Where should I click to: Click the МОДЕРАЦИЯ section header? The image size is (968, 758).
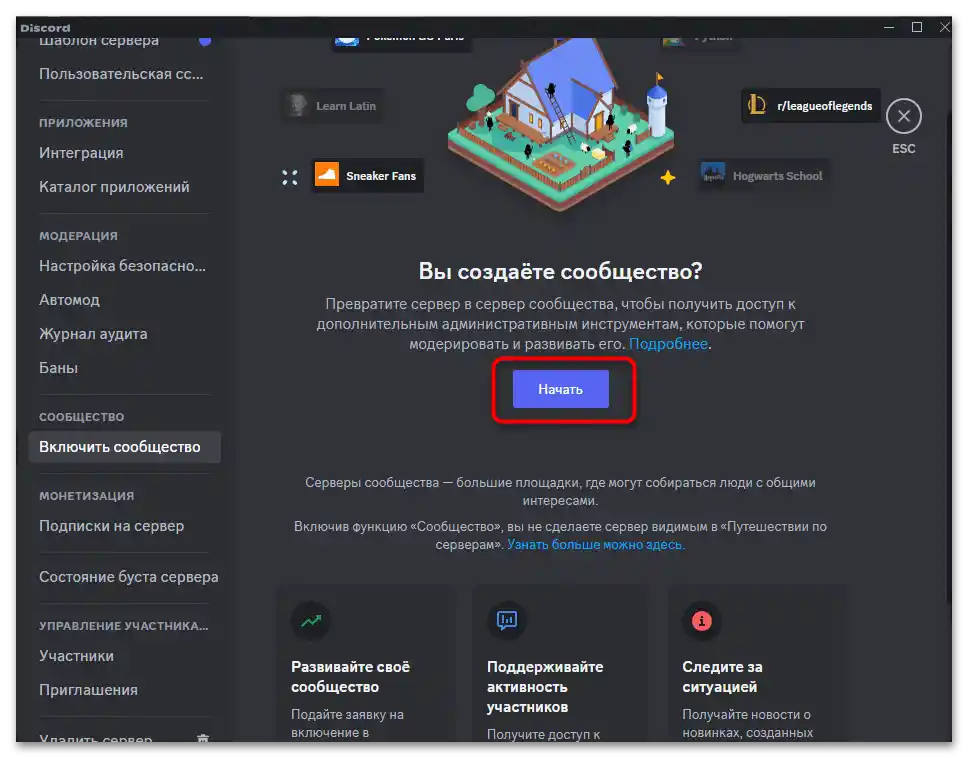coord(78,236)
